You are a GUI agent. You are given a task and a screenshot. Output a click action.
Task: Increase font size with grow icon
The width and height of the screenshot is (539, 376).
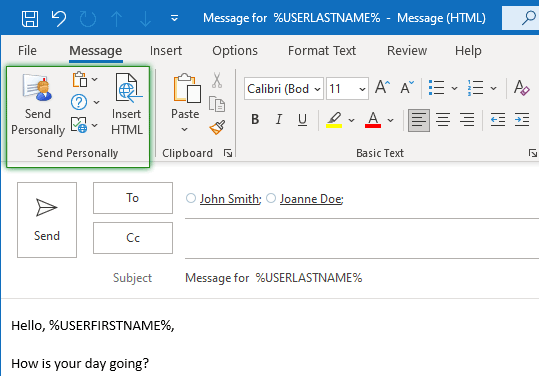[382, 88]
